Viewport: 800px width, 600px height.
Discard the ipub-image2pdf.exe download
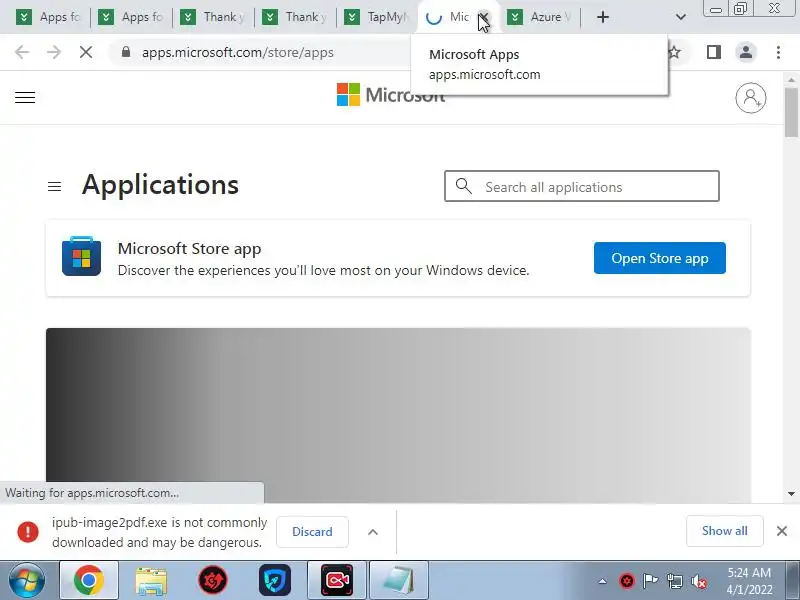click(312, 532)
